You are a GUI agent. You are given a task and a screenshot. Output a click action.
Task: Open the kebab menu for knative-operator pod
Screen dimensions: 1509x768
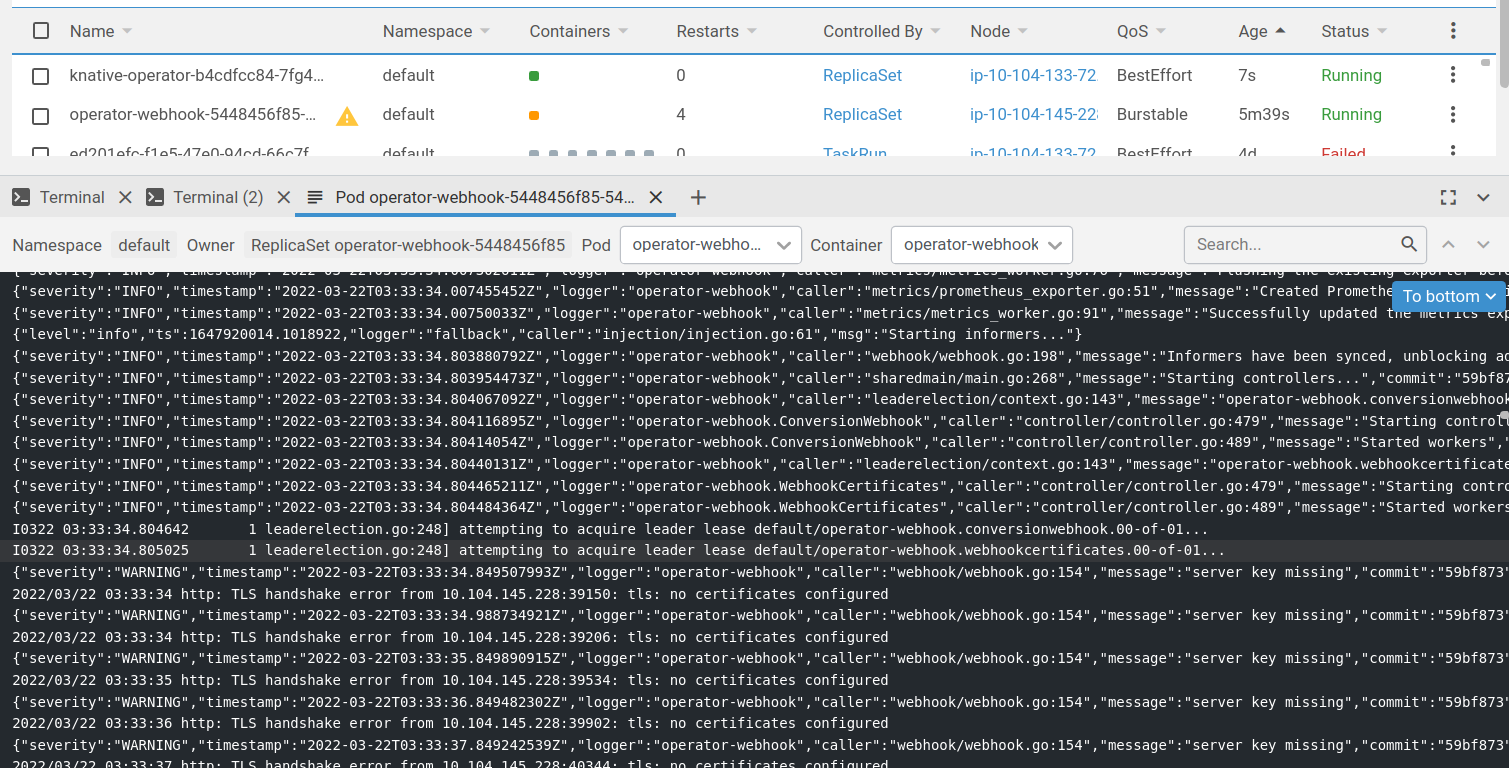[1452, 74]
